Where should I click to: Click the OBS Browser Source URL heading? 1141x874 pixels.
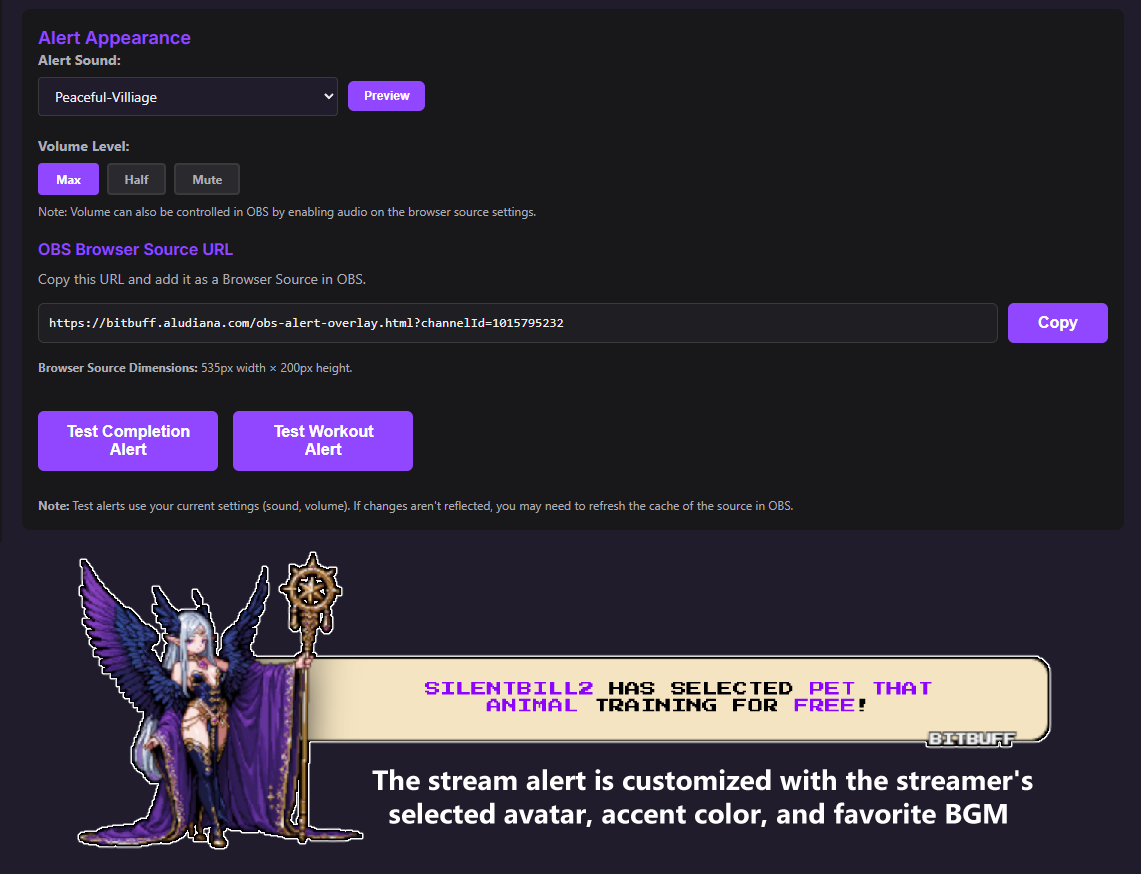point(135,250)
